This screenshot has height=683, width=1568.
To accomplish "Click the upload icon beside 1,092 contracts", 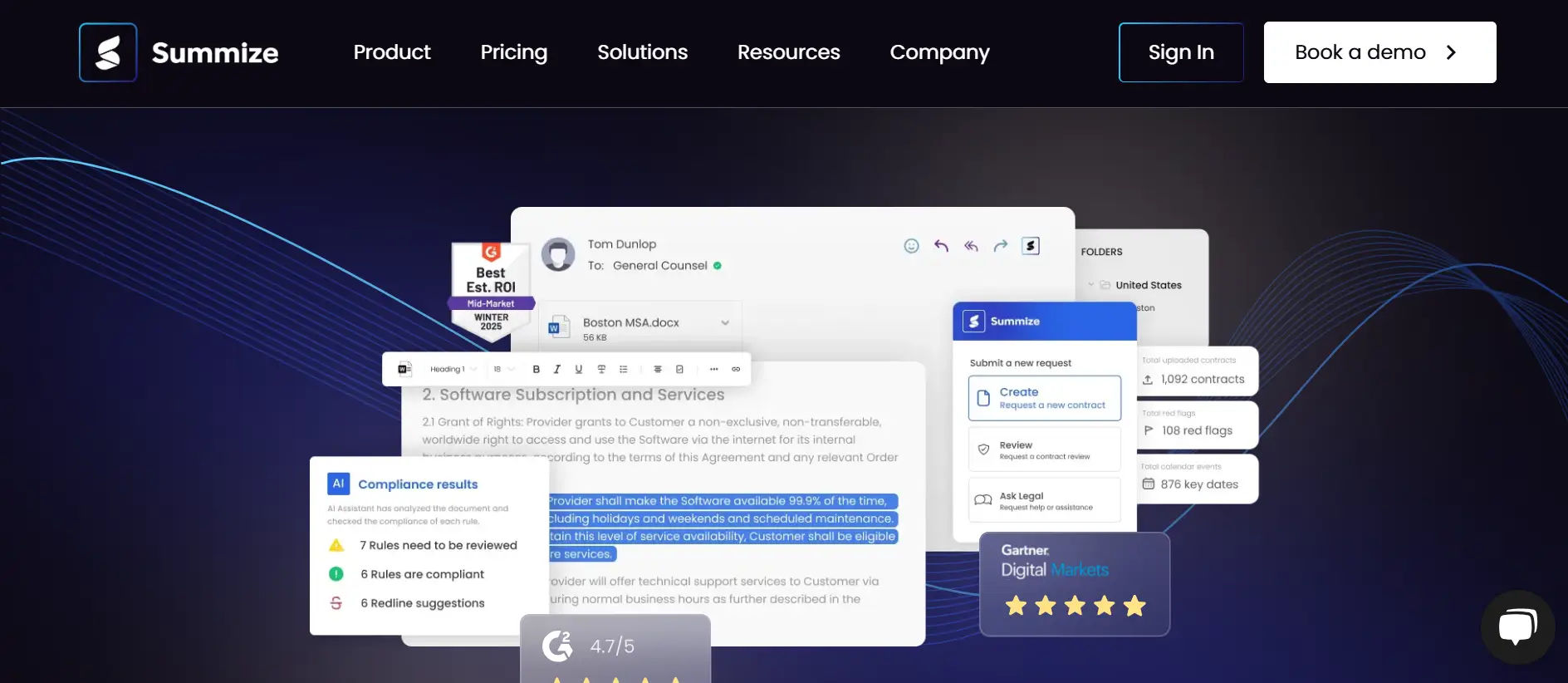I will (1148, 380).
